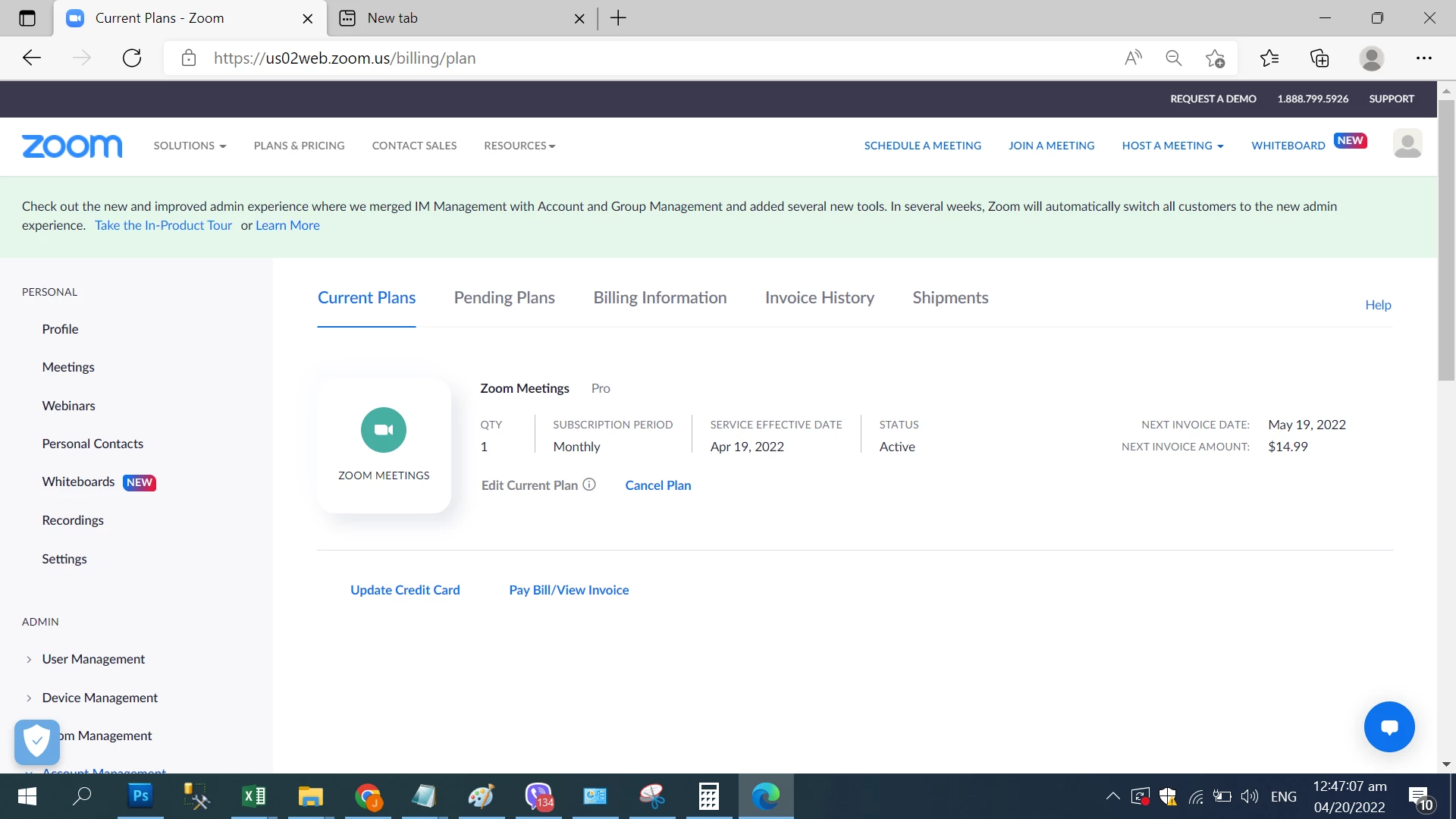Click the browser address bar URL

point(344,58)
